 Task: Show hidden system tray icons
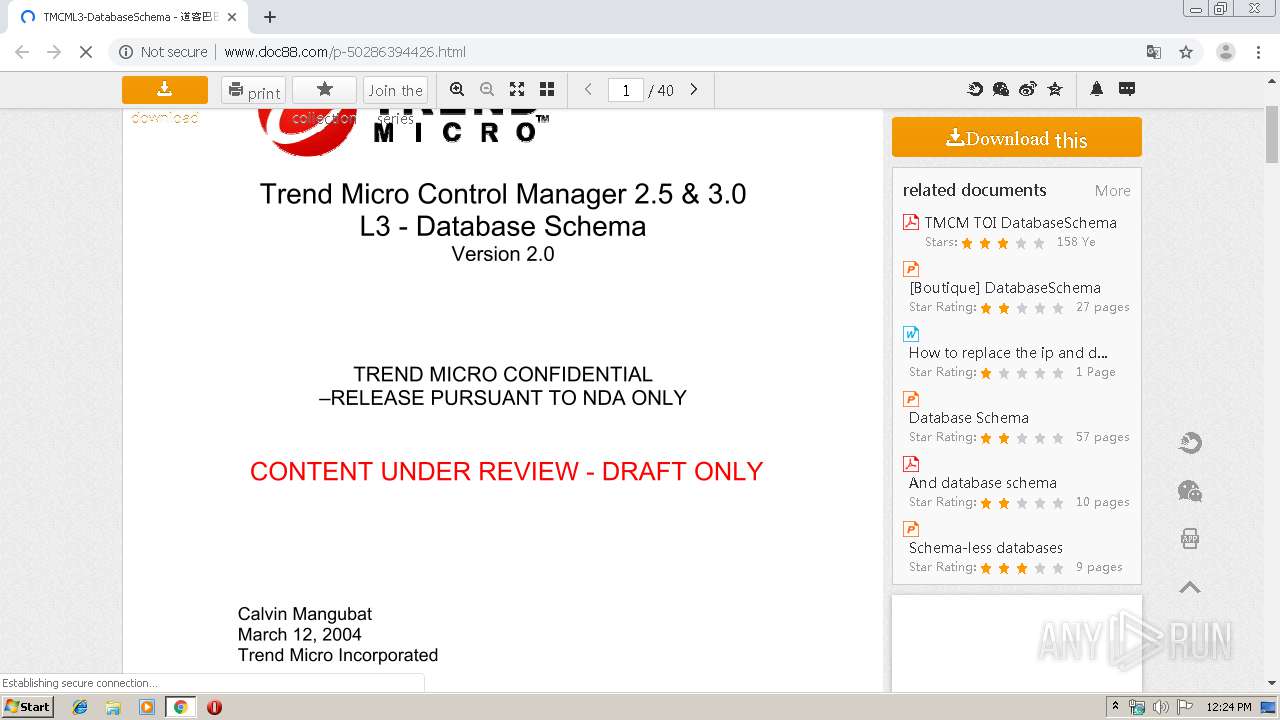pos(1115,707)
